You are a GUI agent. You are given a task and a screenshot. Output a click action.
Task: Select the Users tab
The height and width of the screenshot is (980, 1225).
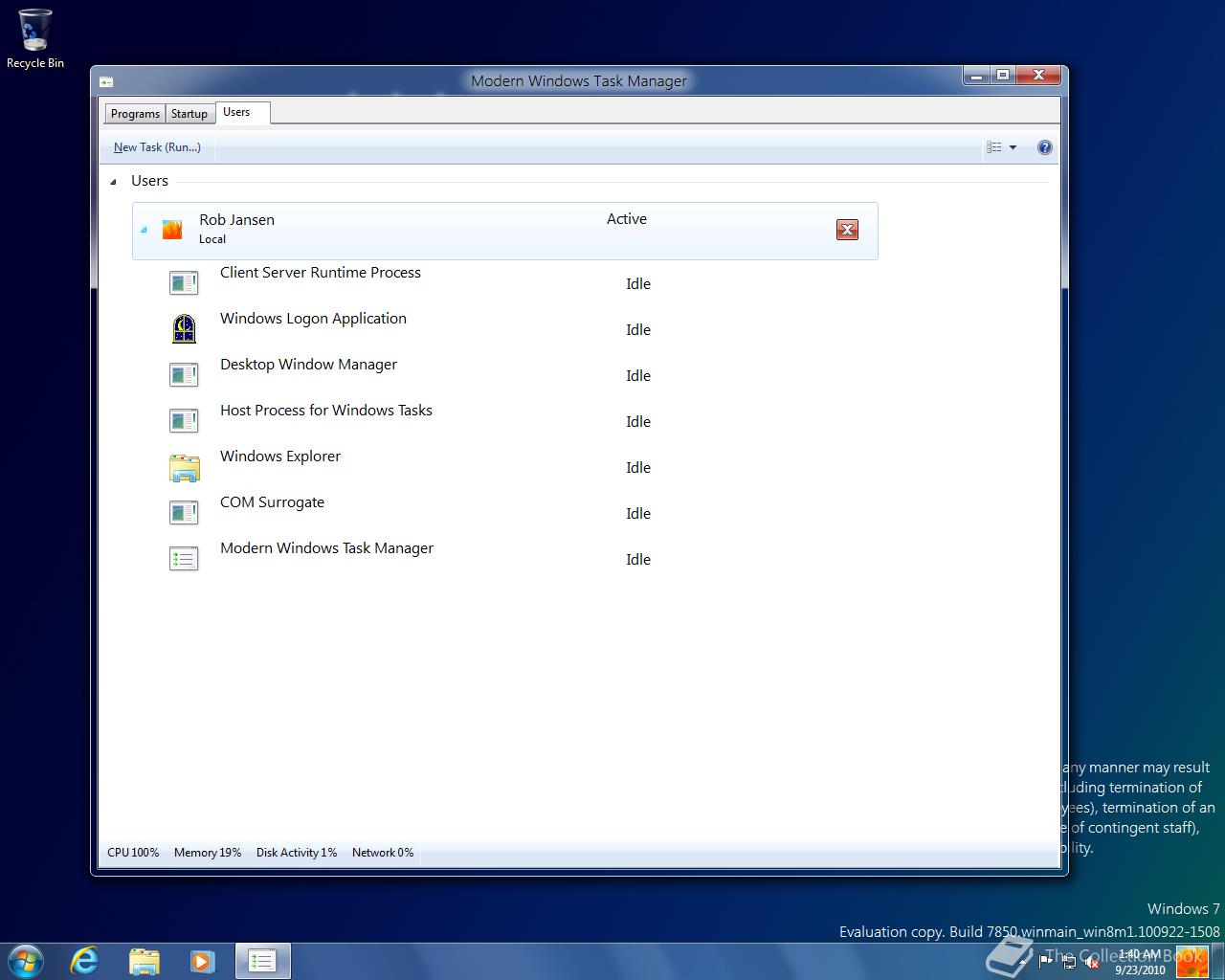(243, 113)
